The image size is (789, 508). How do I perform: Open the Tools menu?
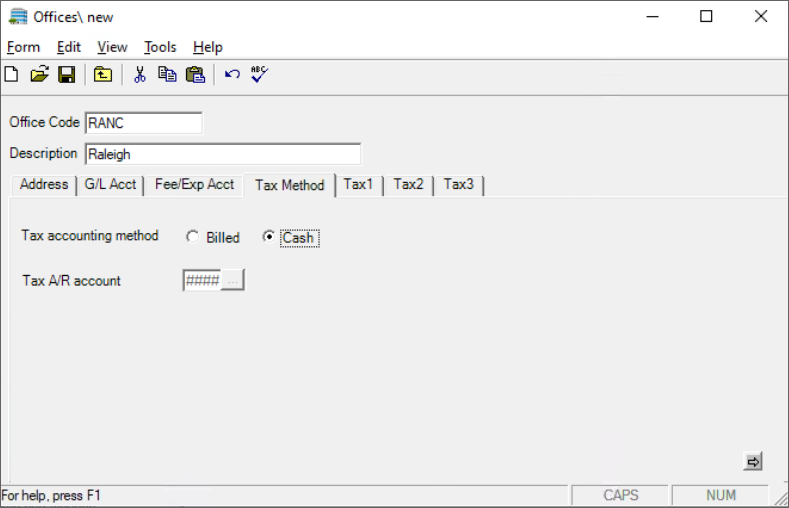pos(160,47)
